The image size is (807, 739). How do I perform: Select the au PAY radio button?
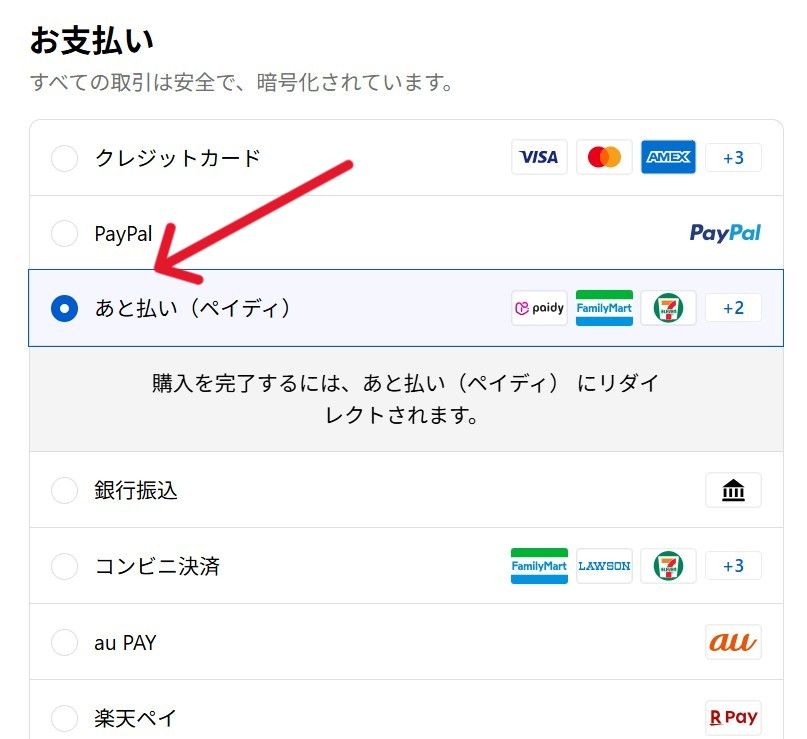point(64,642)
